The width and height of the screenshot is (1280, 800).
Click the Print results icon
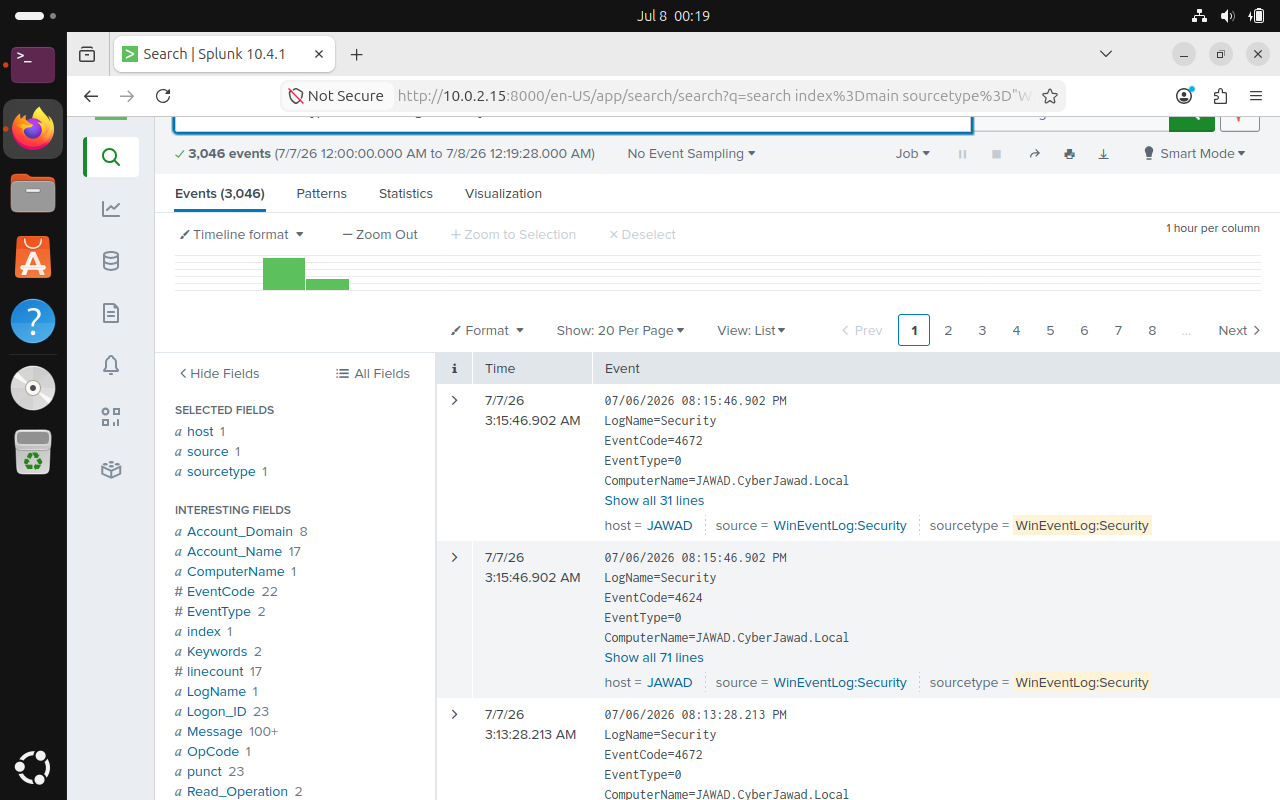(1070, 154)
